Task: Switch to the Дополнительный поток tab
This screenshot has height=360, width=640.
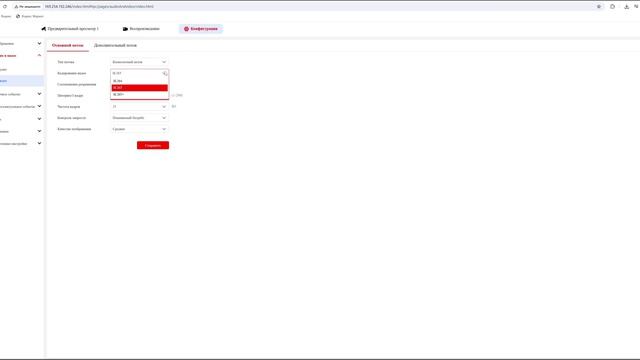Action: pyautogui.click(x=116, y=45)
